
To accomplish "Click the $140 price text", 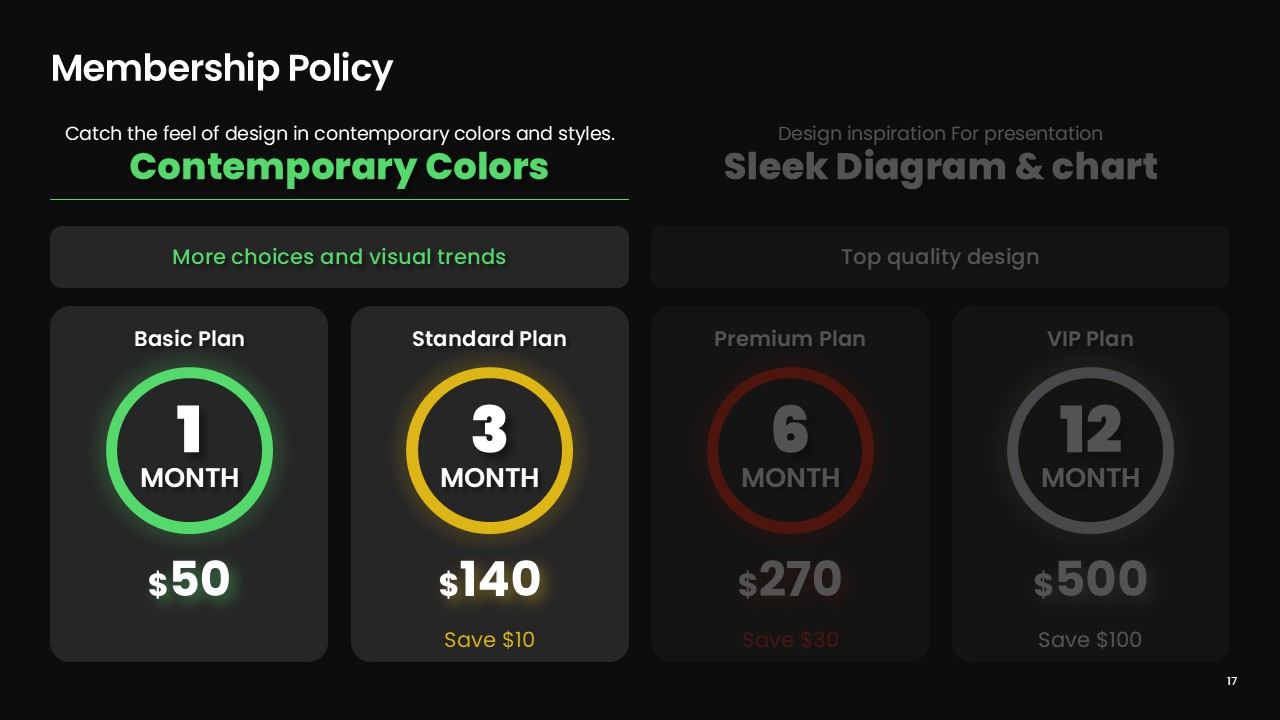I will 489,580.
